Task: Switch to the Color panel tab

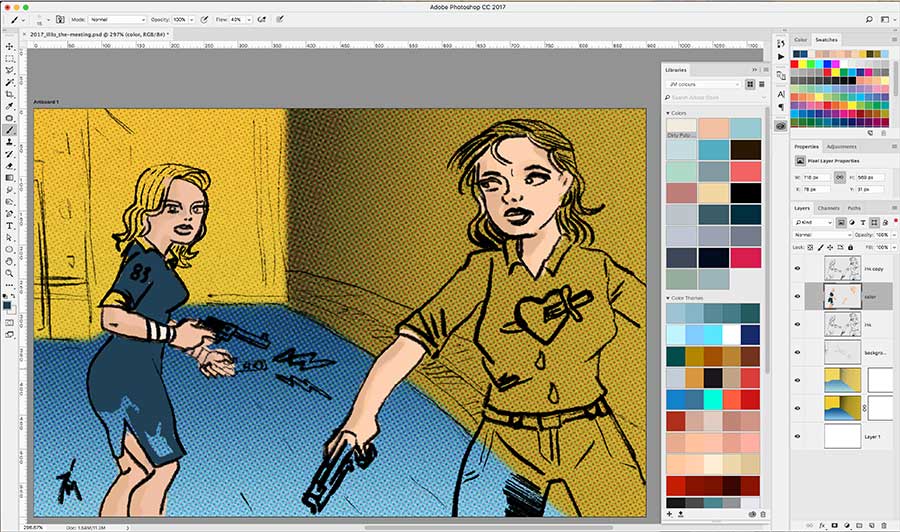Action: click(x=801, y=39)
